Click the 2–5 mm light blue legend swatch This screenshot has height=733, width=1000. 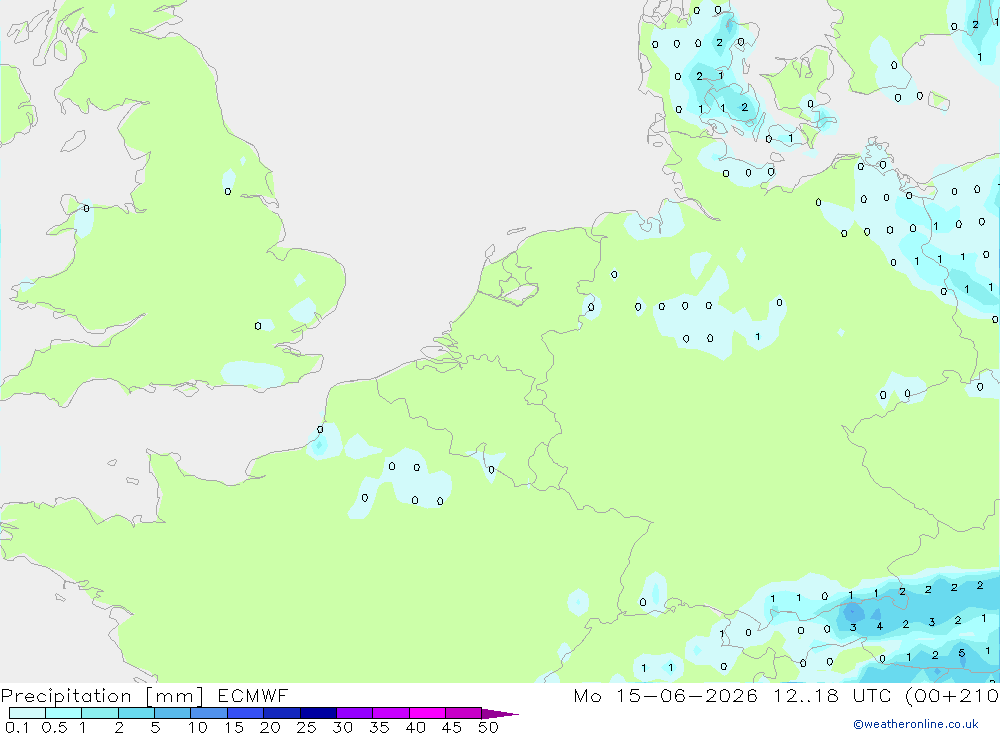136,713
